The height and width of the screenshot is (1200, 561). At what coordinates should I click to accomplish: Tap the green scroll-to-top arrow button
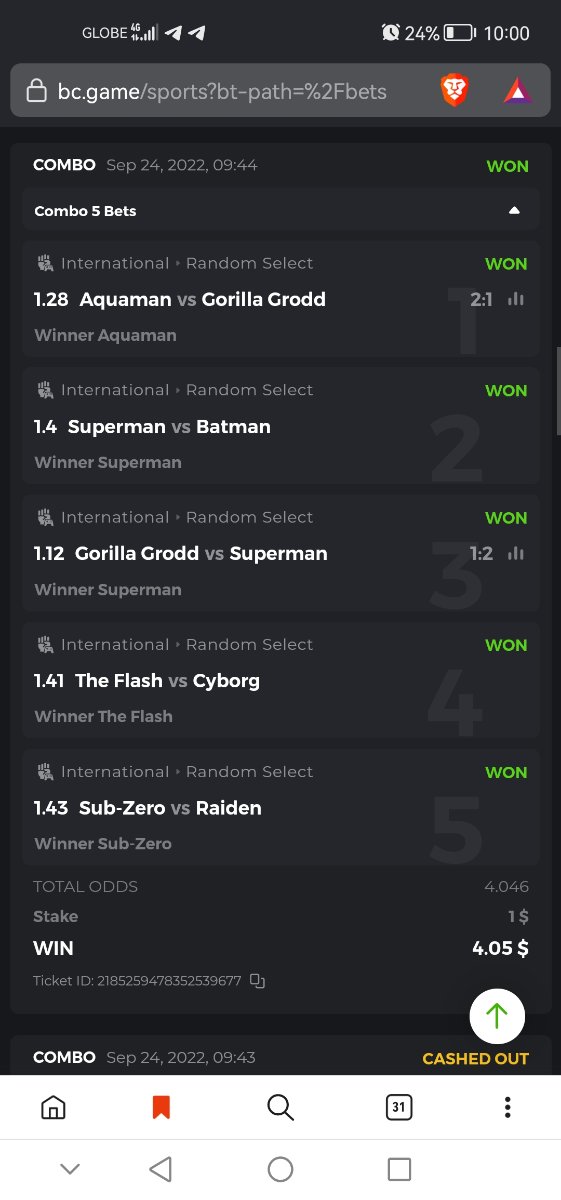pos(497,1016)
